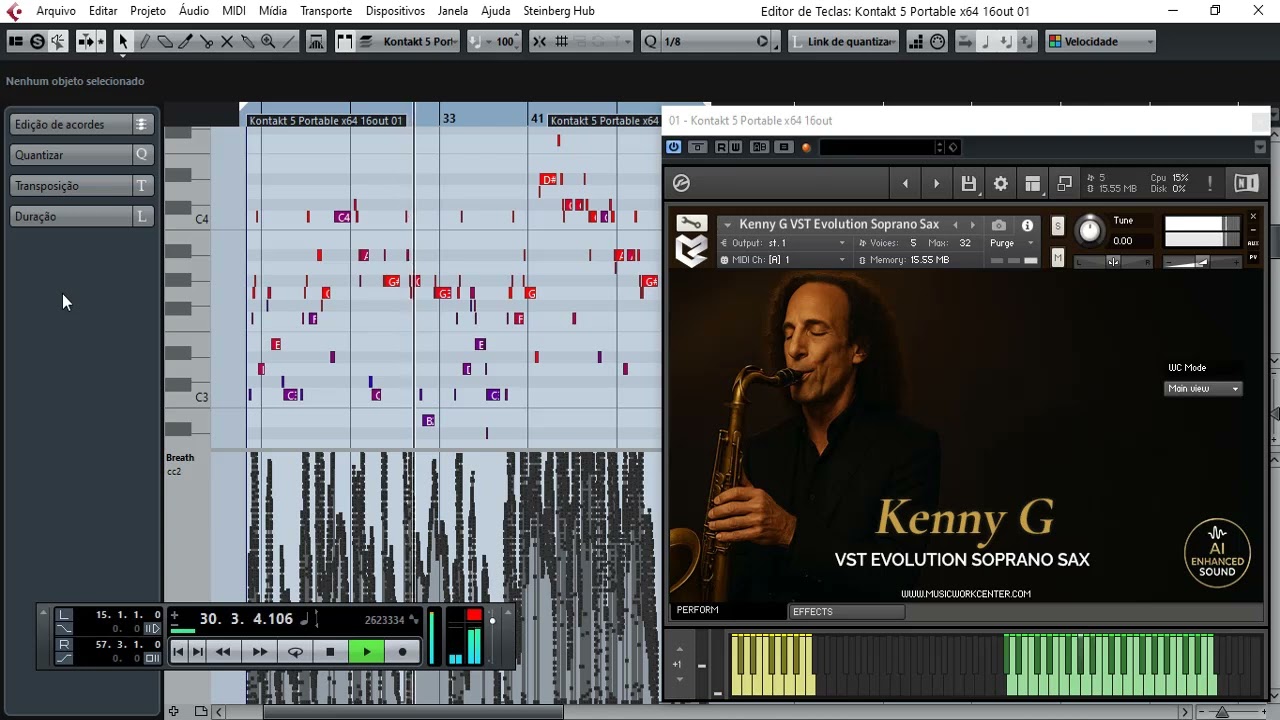Viewport: 1280px width, 720px height.
Task: Open the Arquivo menu
Action: (x=55, y=11)
